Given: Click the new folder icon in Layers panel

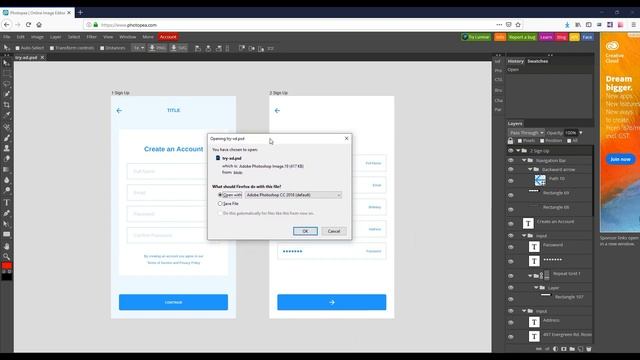Looking at the screenshot, I should coord(572,349).
